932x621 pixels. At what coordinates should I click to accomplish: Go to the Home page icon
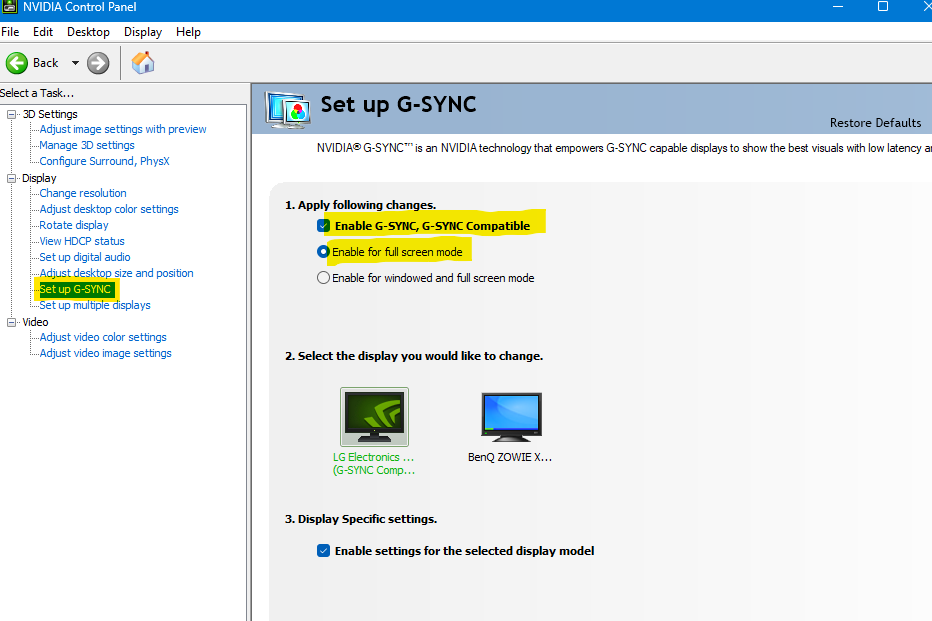tap(143, 62)
